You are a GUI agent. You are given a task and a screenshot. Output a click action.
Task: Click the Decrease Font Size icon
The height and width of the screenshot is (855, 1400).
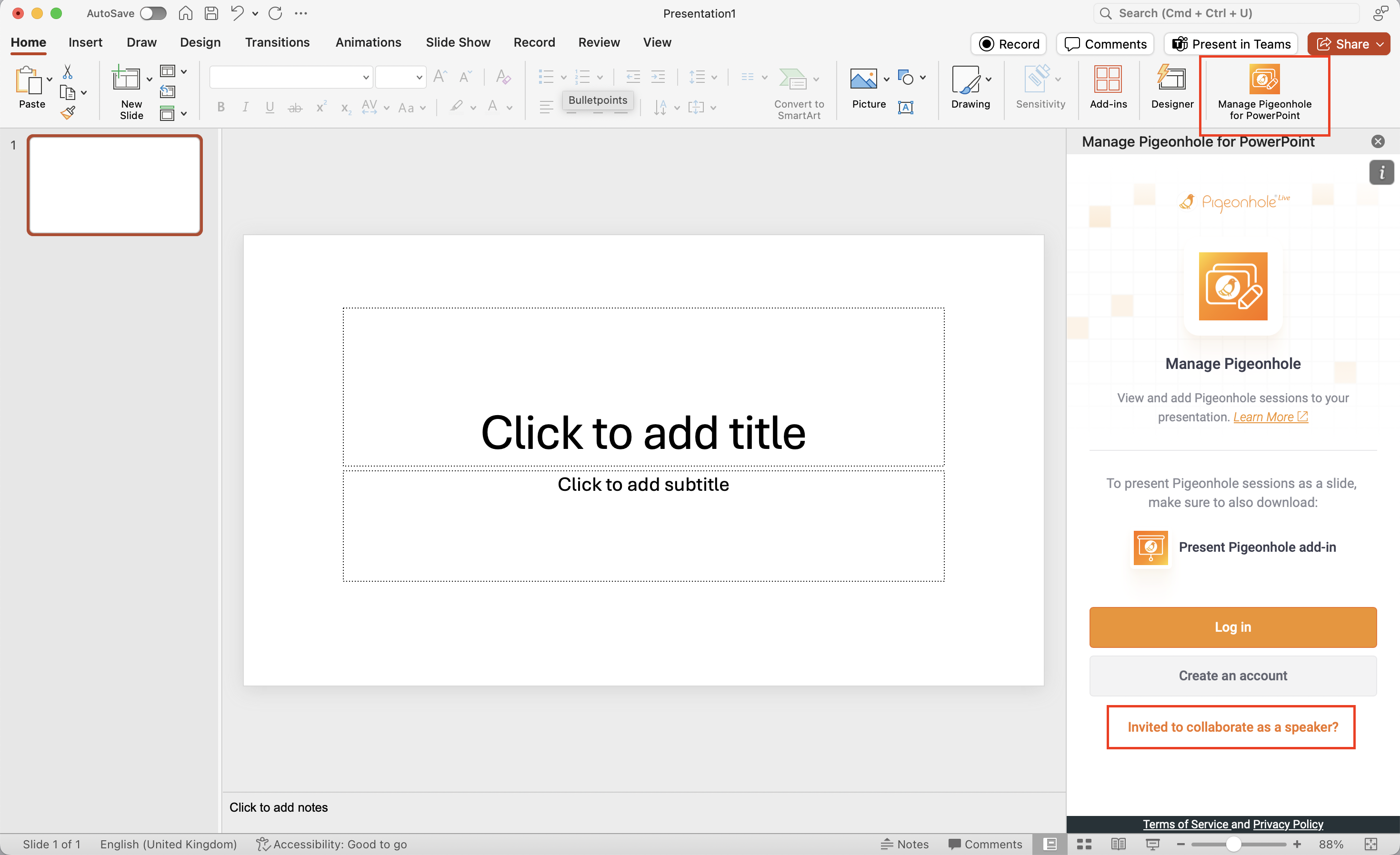coord(465,76)
